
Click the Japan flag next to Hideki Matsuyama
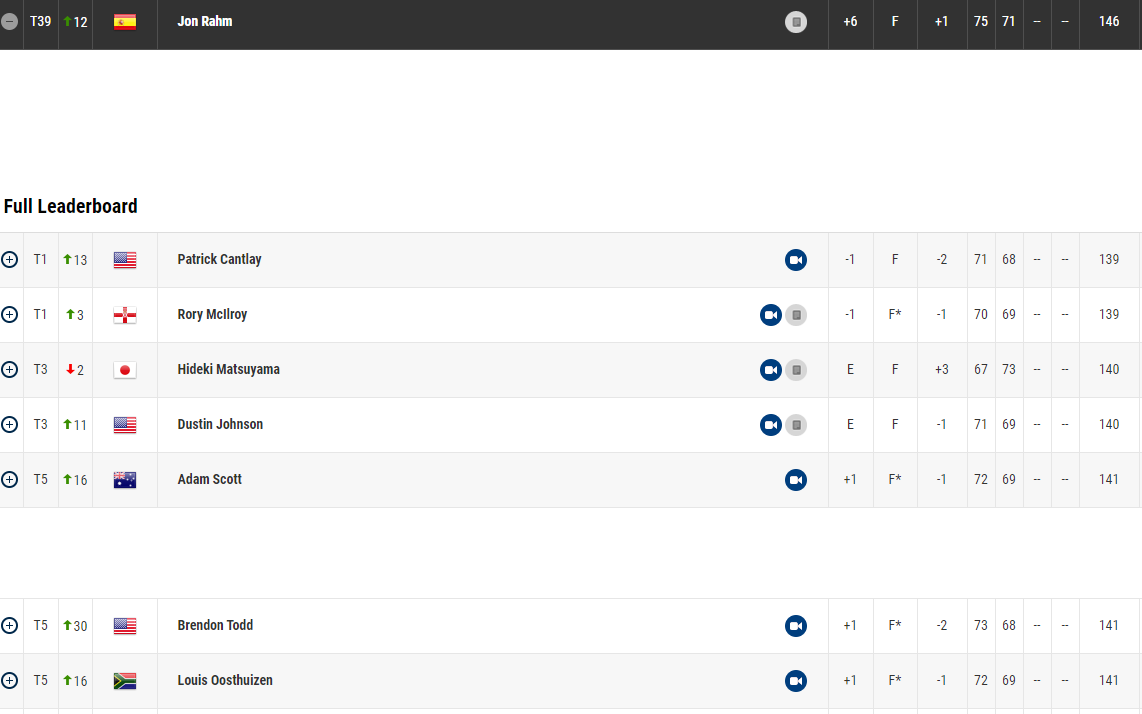click(x=125, y=370)
